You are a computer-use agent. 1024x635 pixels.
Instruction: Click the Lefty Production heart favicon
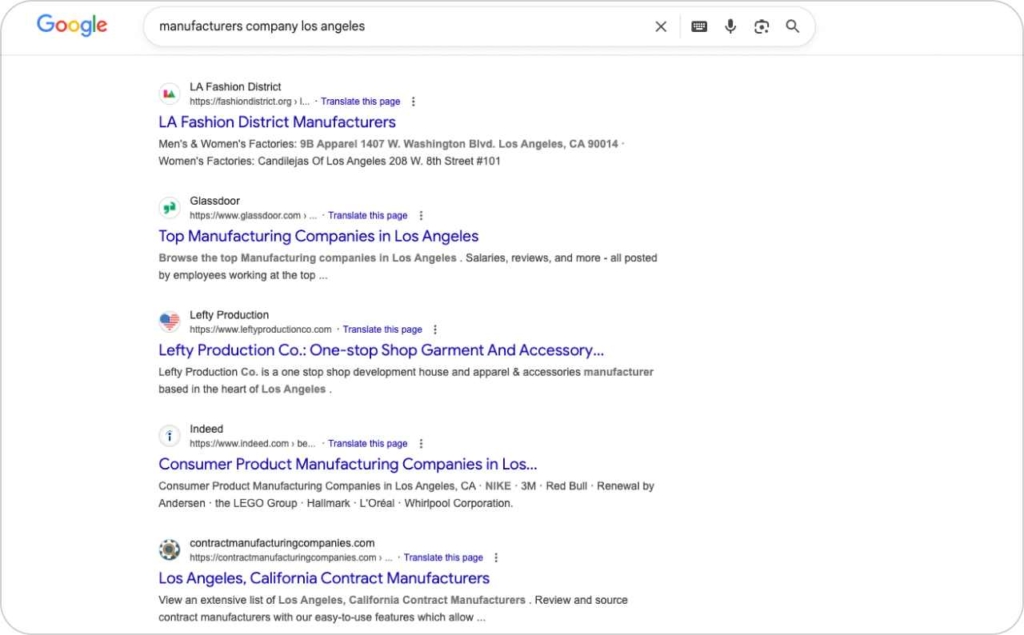169,321
